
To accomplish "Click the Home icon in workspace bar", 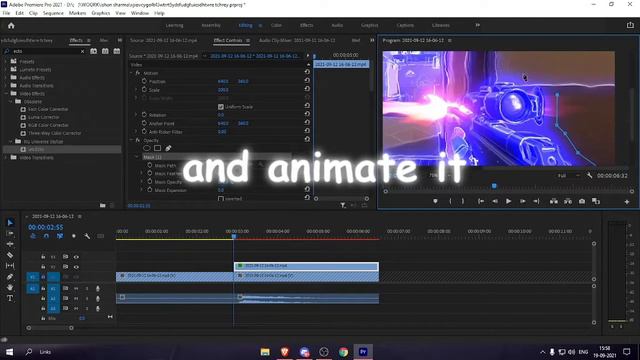I will coord(11,25).
